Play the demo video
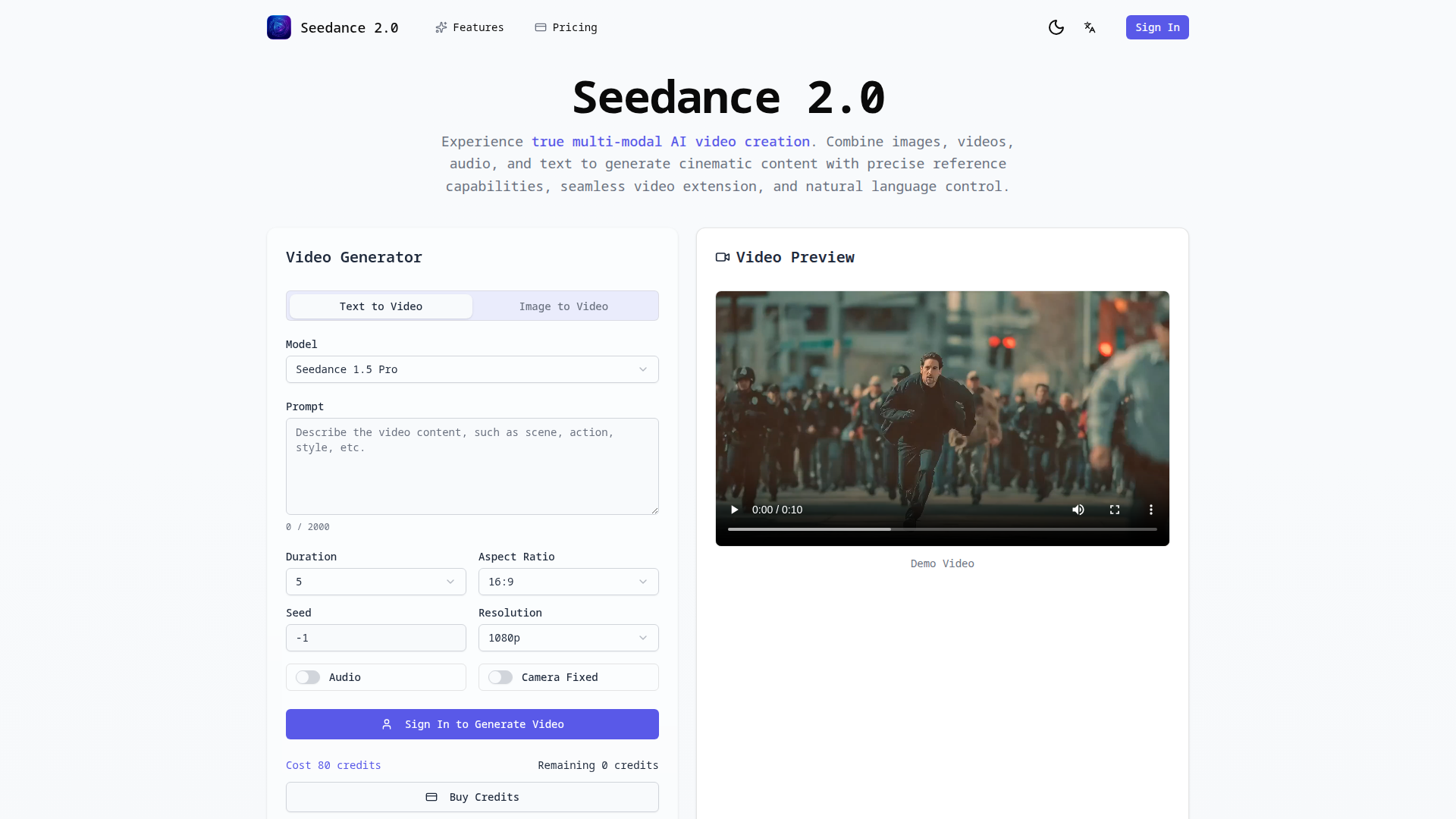The image size is (1456, 819). coord(734,510)
